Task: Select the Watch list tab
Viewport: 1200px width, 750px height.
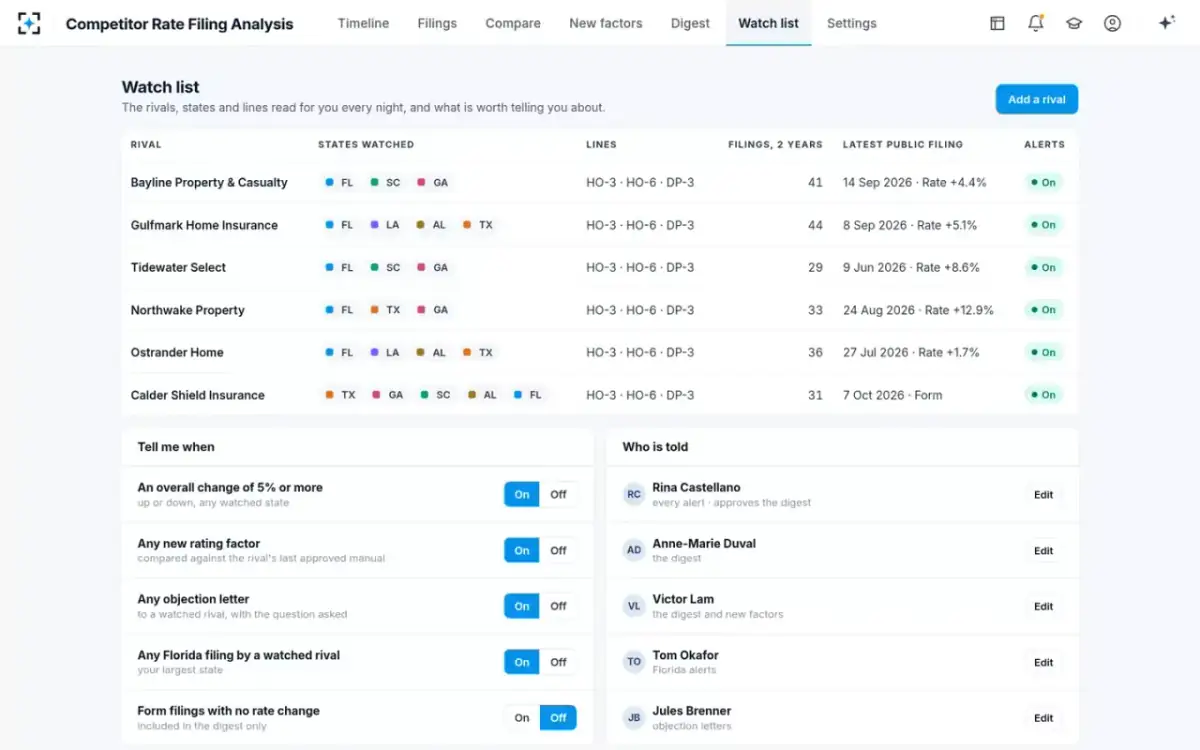Action: click(768, 23)
